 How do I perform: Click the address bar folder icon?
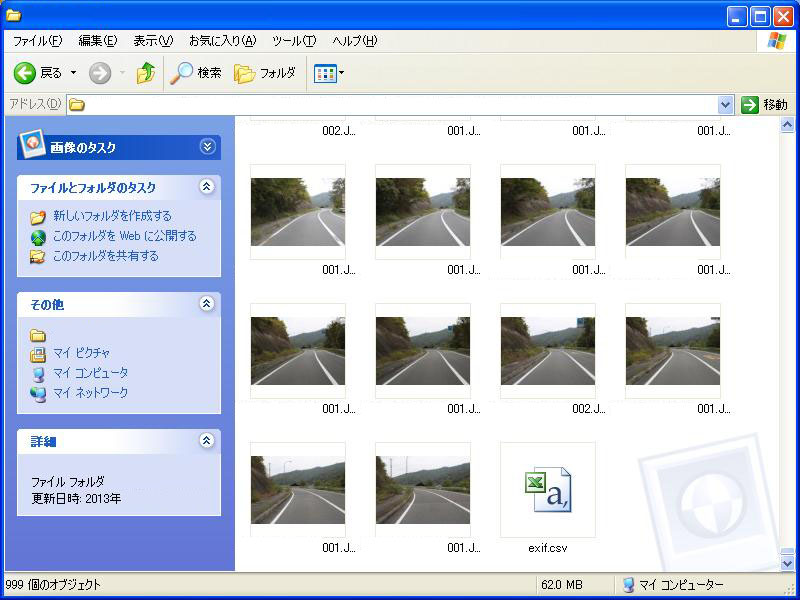[77, 105]
